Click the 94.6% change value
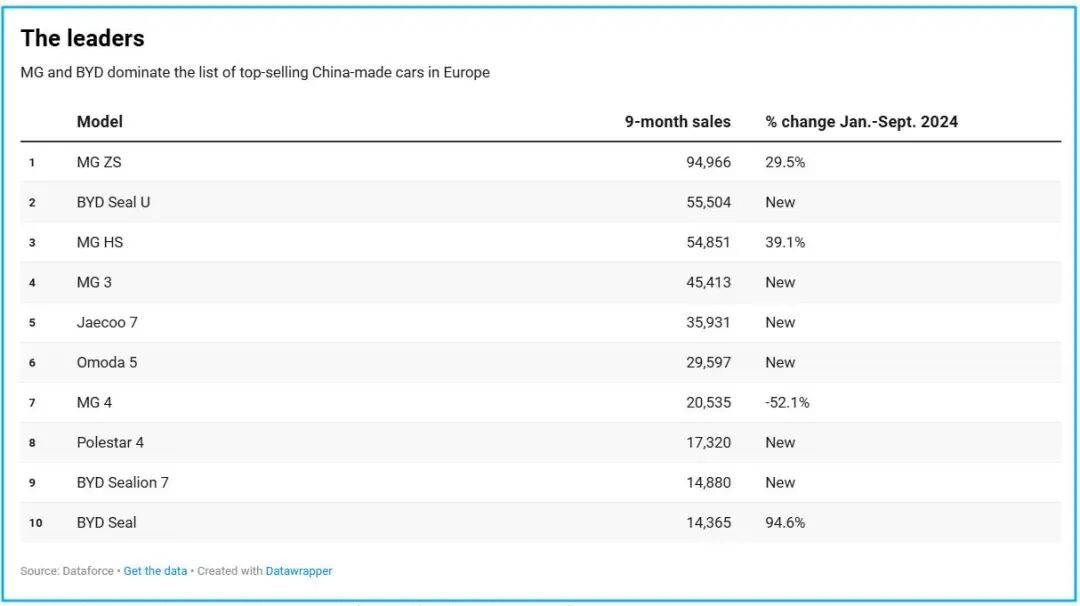Image resolution: width=1080 pixels, height=606 pixels. click(x=785, y=522)
